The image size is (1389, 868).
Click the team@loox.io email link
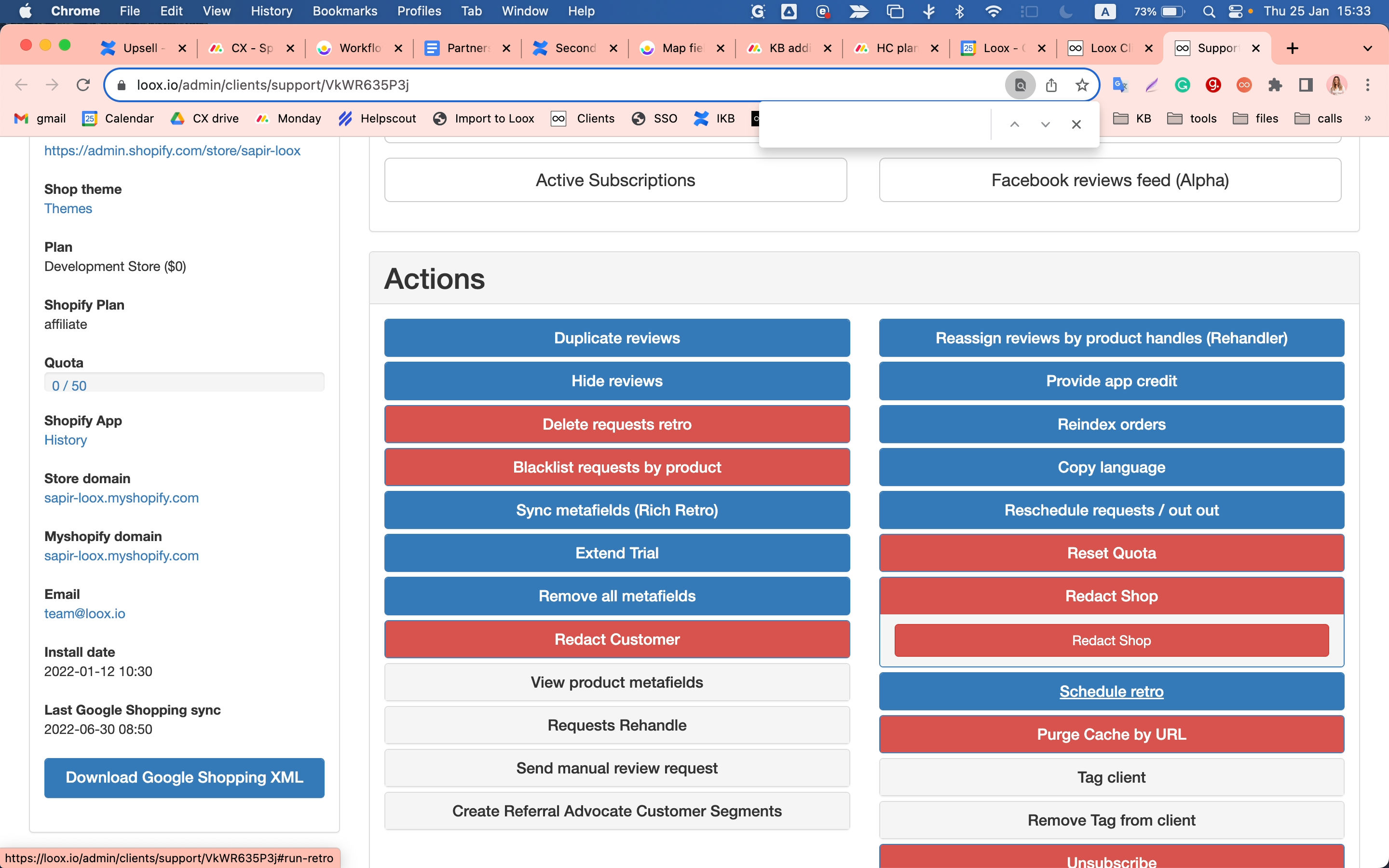[x=84, y=613]
